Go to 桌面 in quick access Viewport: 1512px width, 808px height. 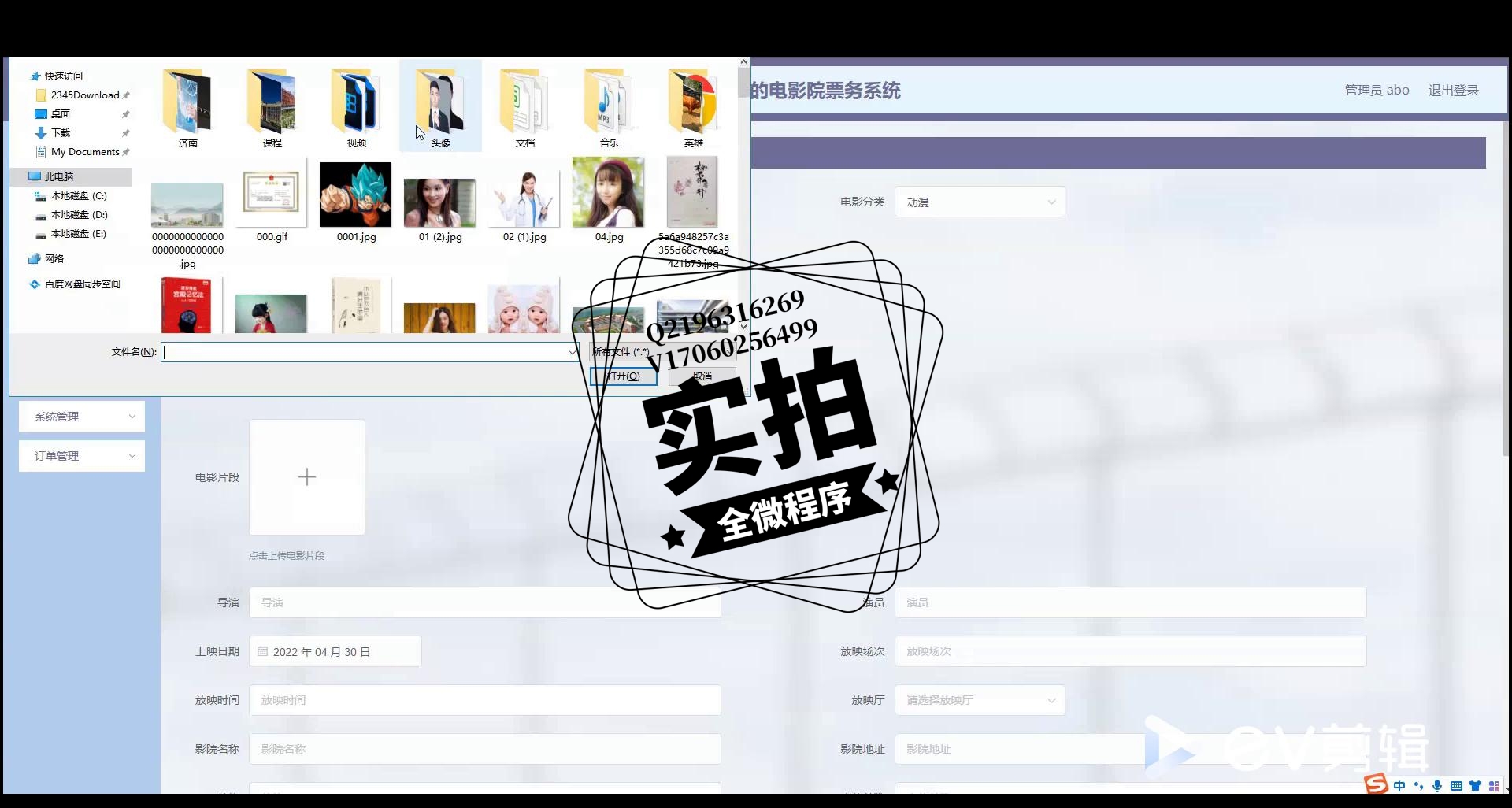coord(61,114)
